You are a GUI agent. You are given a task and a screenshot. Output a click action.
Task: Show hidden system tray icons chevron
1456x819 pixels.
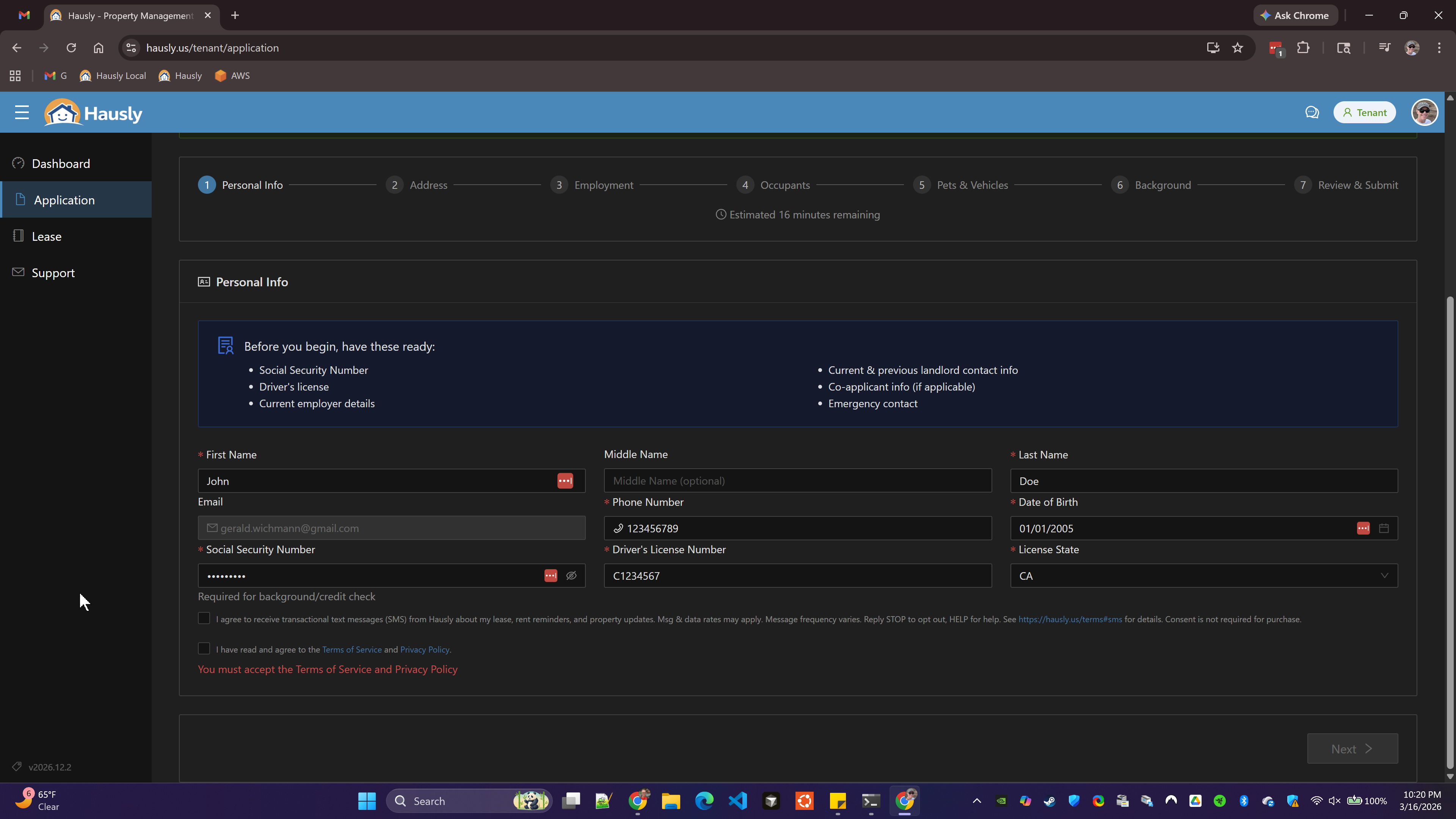tap(977, 801)
